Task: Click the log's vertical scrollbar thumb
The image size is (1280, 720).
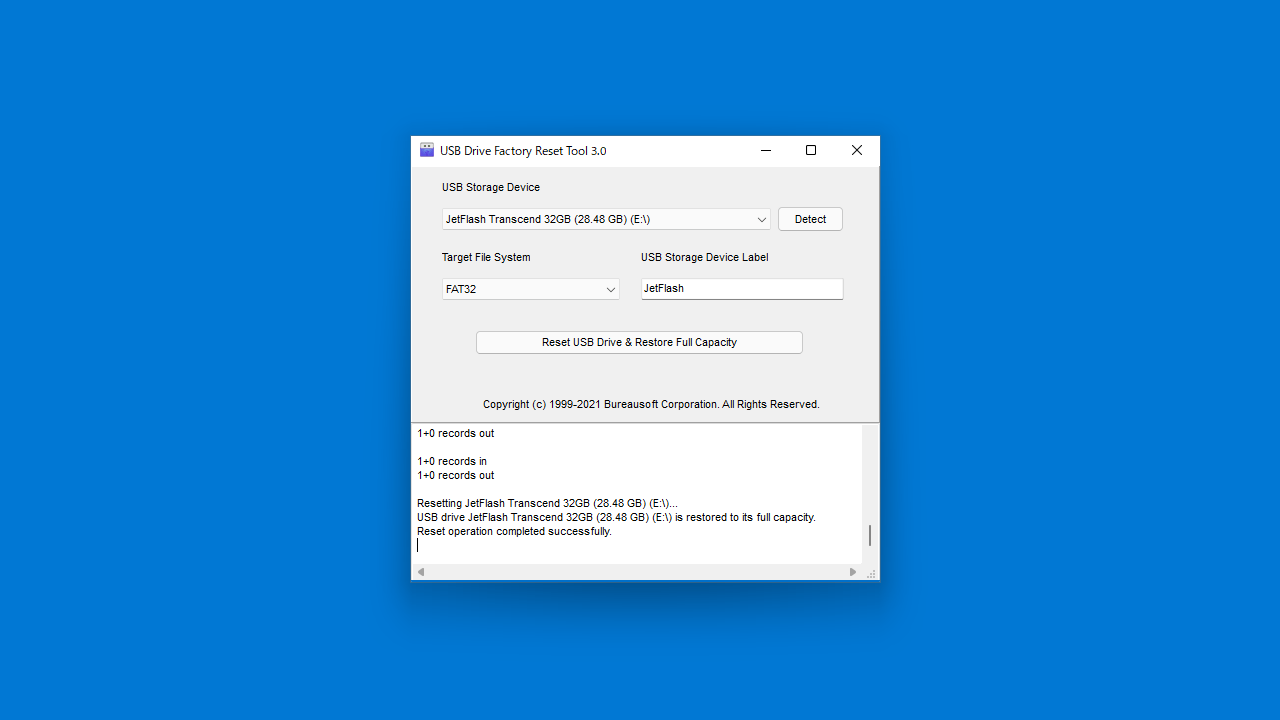Action: coord(870,535)
